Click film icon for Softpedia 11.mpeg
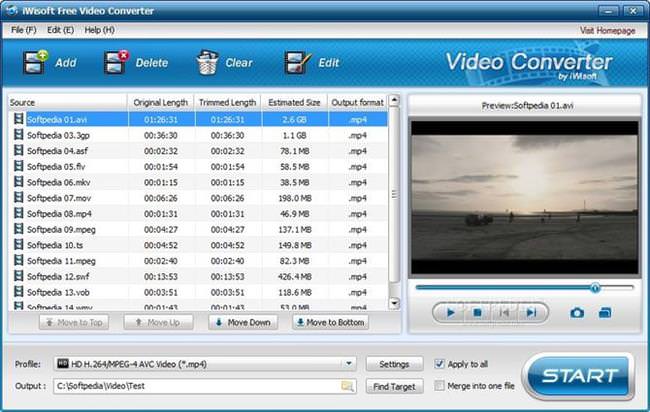This screenshot has width=650, height=412. point(18,261)
